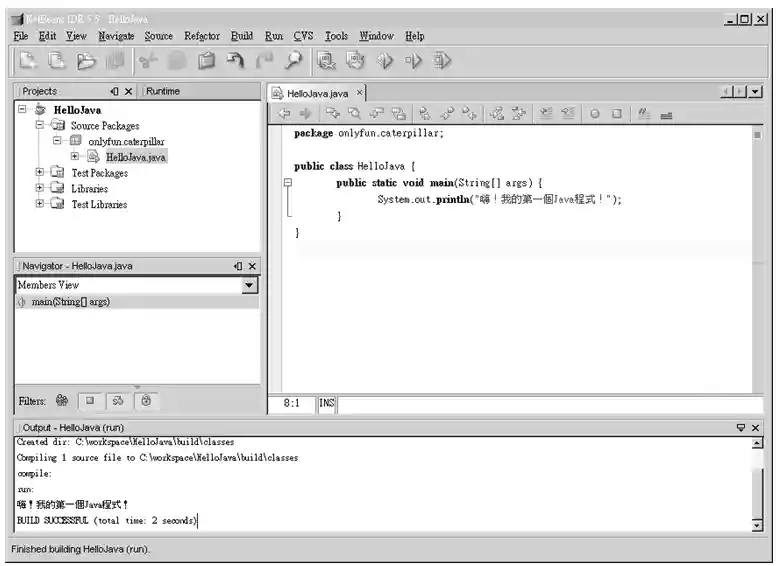Screen dimensions: 776x566
Task: Click the Output scrollbar down arrow
Action: (x=757, y=525)
